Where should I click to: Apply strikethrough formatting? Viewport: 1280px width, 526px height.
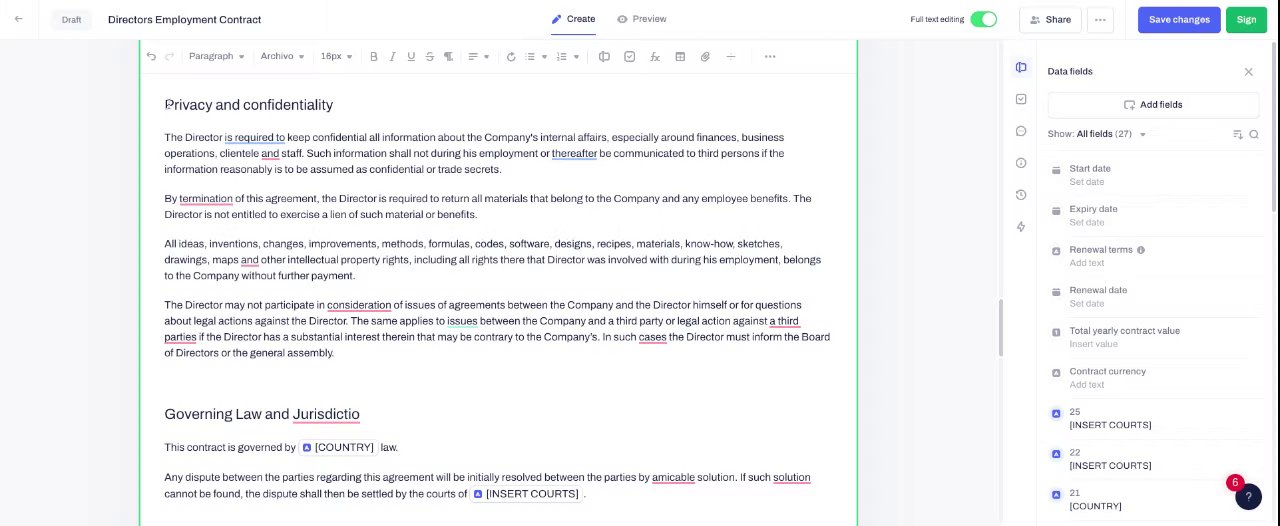click(x=429, y=57)
